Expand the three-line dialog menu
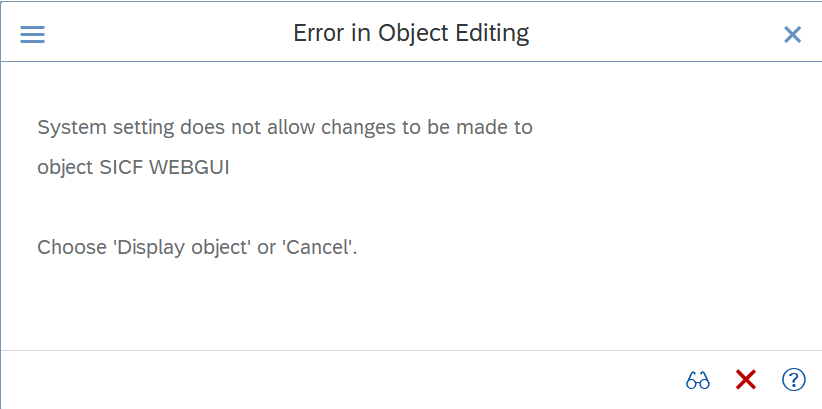The width and height of the screenshot is (822, 409). (33, 35)
